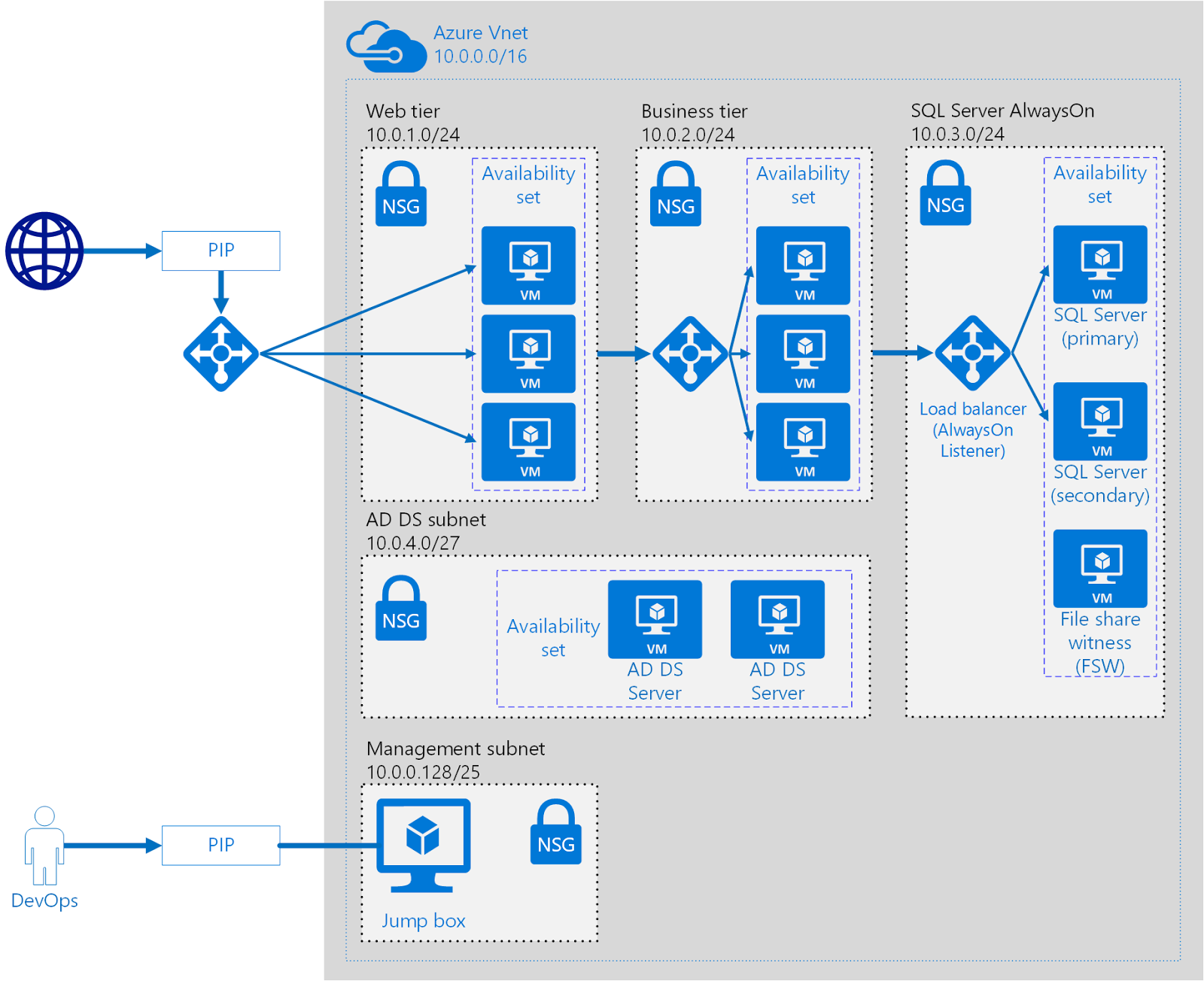Click the SQL Server AlwaysOn NSG icon
The image size is (1204, 981).
click(946, 193)
